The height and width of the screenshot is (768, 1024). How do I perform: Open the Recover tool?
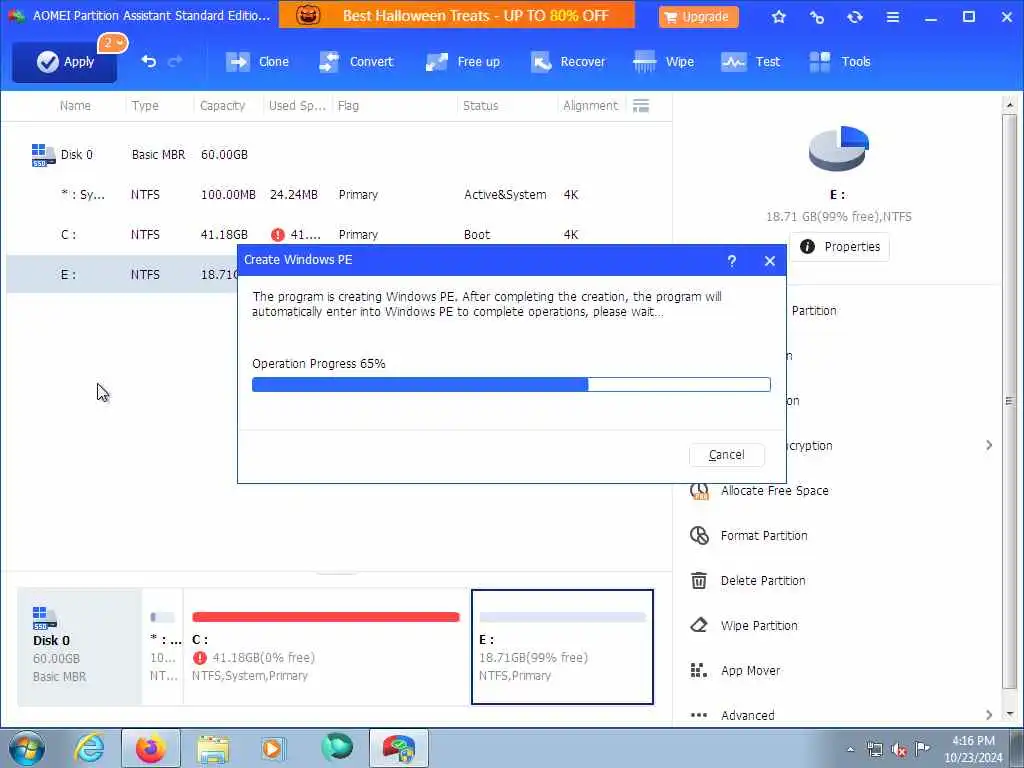click(568, 62)
